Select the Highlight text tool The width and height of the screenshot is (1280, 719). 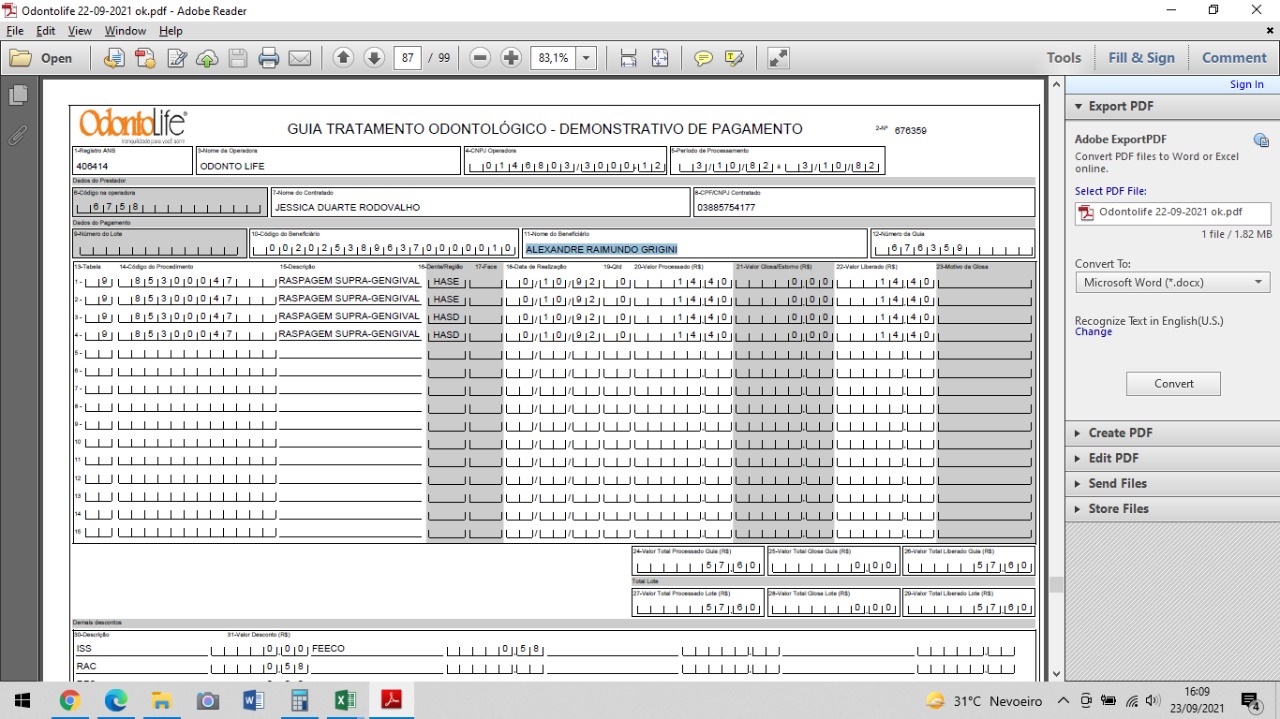click(x=735, y=58)
